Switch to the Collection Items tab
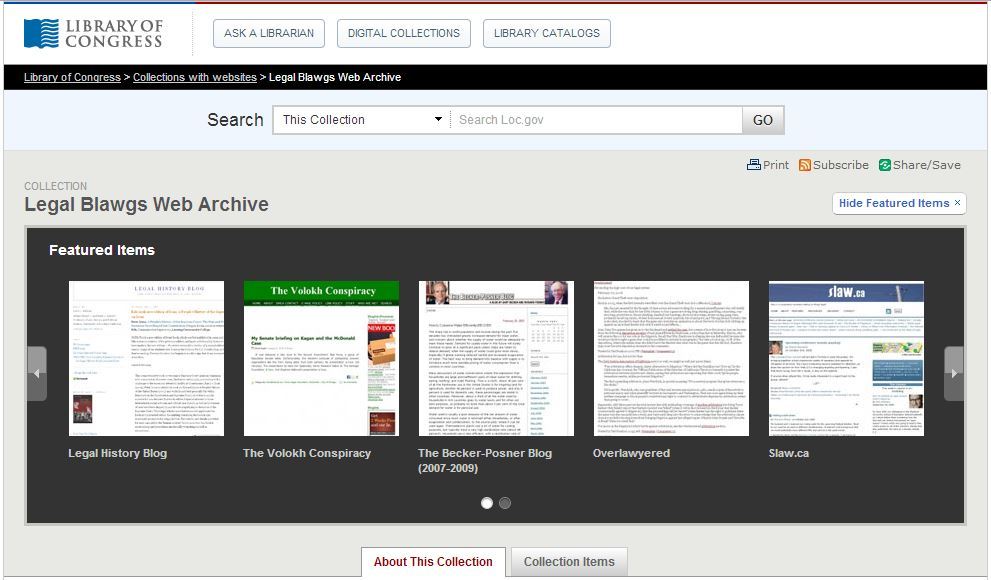This screenshot has height=580, width=991. pyautogui.click(x=569, y=562)
